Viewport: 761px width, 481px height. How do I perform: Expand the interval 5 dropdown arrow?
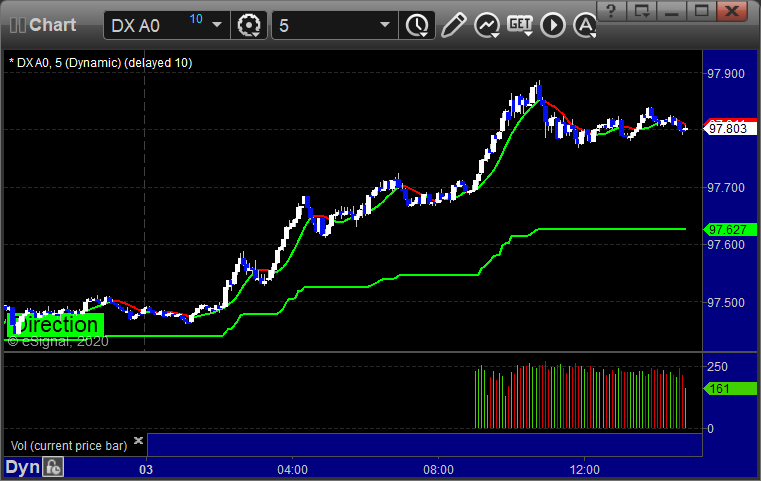coord(385,25)
